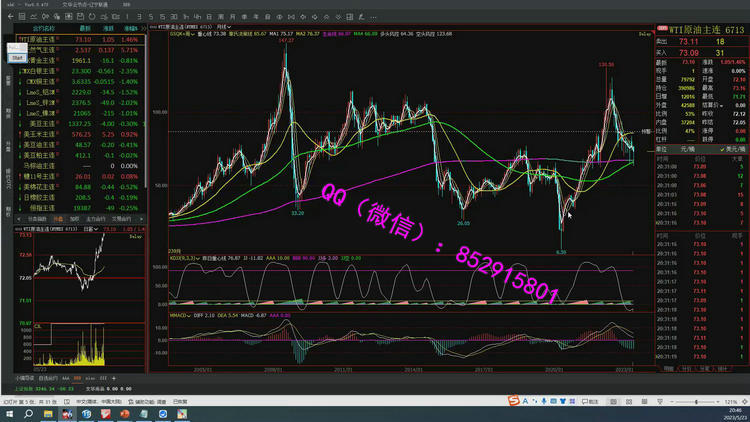Screen dimensions: 750x422
Task: Select the 分类指数 tab
Action: tap(36, 218)
